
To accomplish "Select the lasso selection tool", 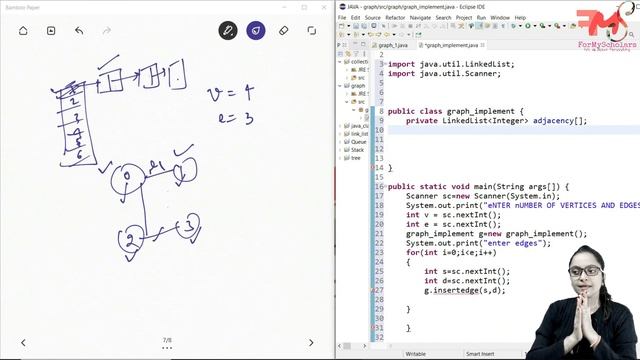I will [311, 31].
